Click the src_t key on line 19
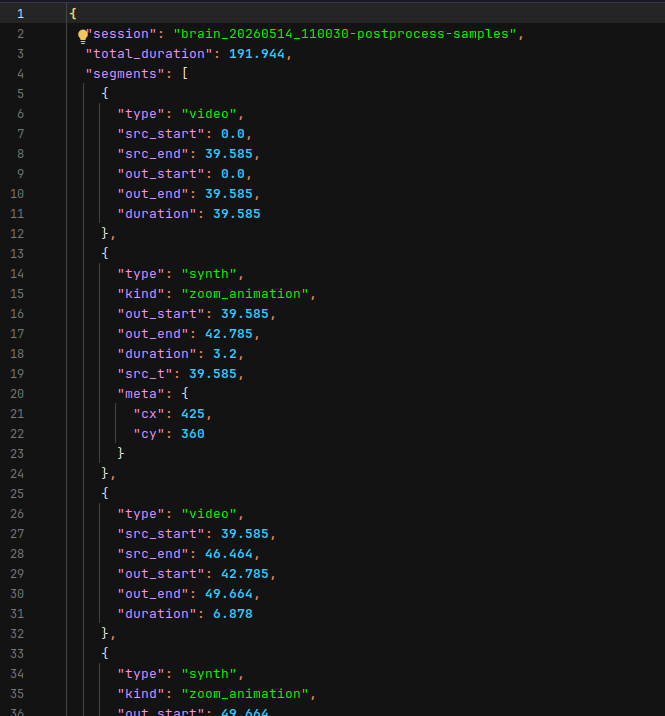665x716 pixels. pyautogui.click(x=145, y=374)
